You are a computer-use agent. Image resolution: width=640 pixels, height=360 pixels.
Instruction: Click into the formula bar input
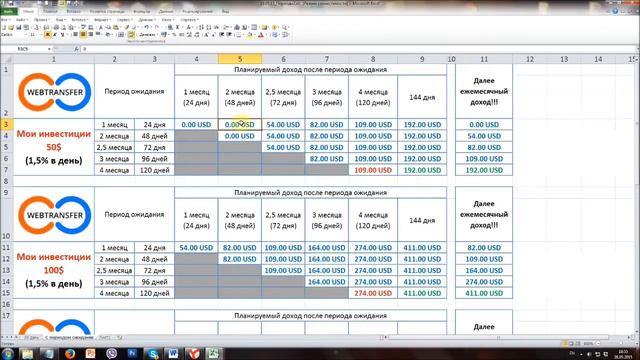click(359, 49)
